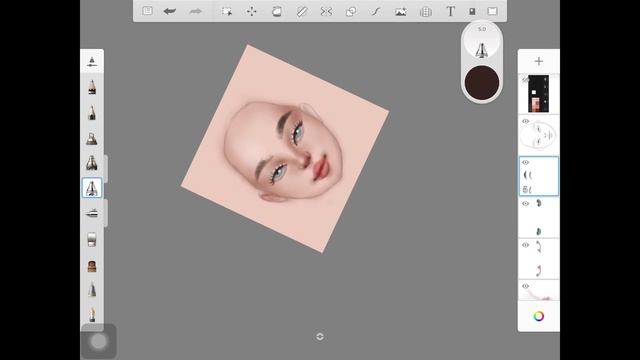The height and width of the screenshot is (360, 640).
Task: Activate the Transform move tool
Action: click(251, 11)
